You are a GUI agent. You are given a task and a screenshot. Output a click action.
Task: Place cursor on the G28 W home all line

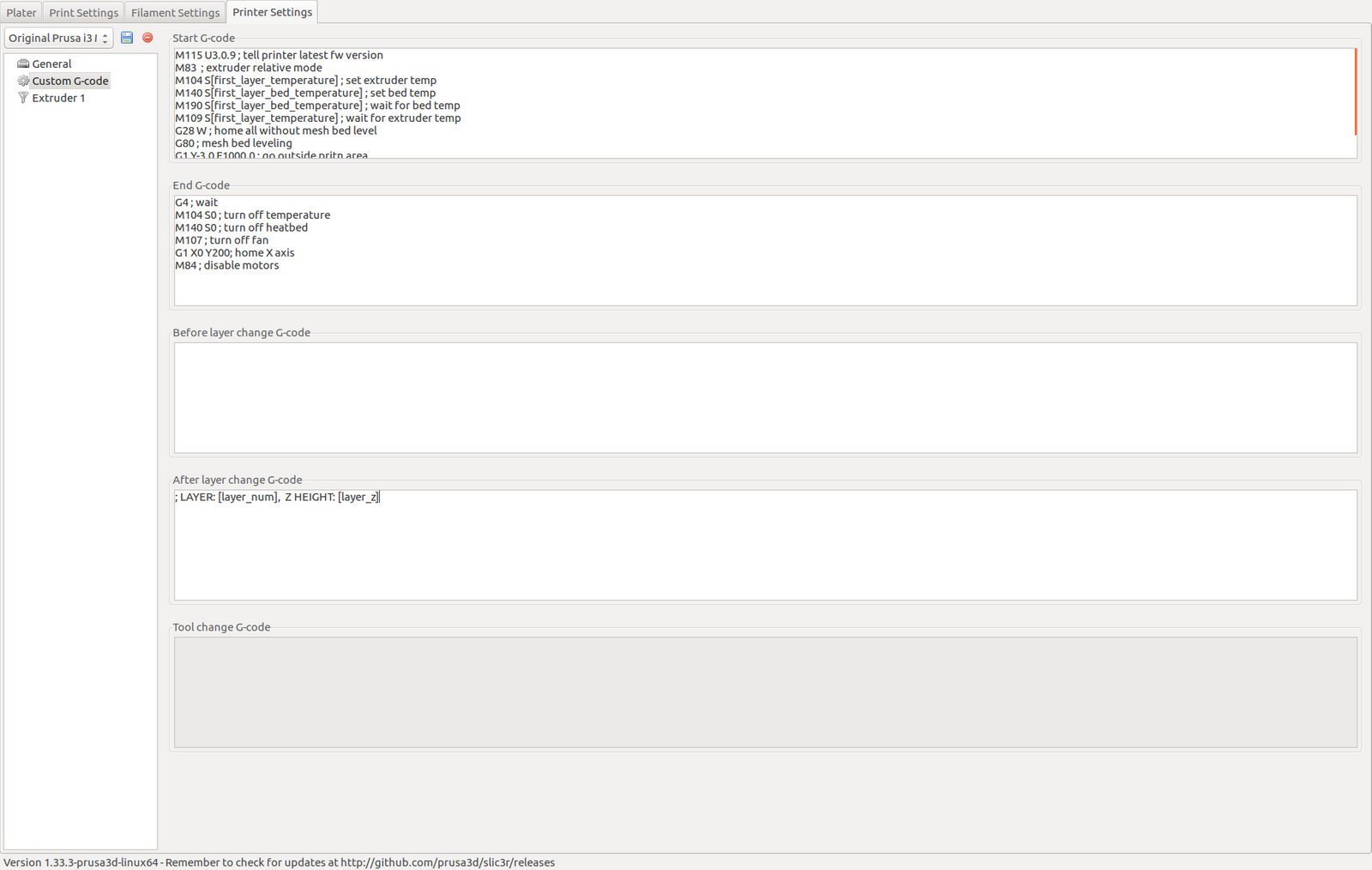pyautogui.click(x=276, y=130)
